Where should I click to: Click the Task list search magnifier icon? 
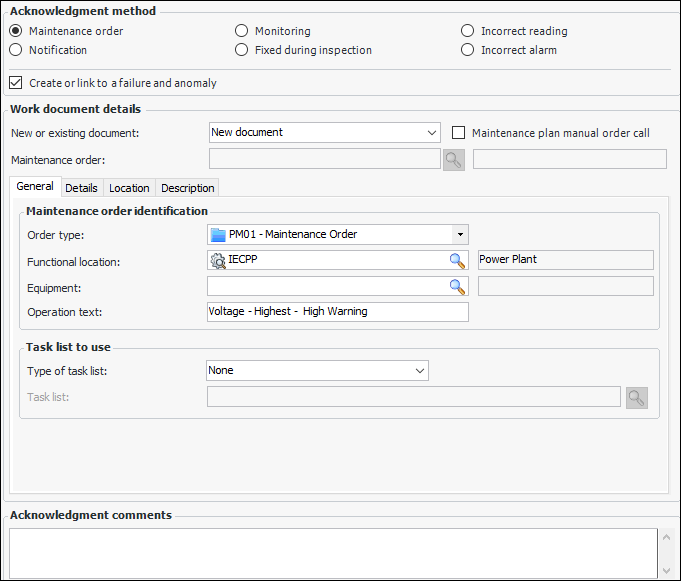pos(637,397)
